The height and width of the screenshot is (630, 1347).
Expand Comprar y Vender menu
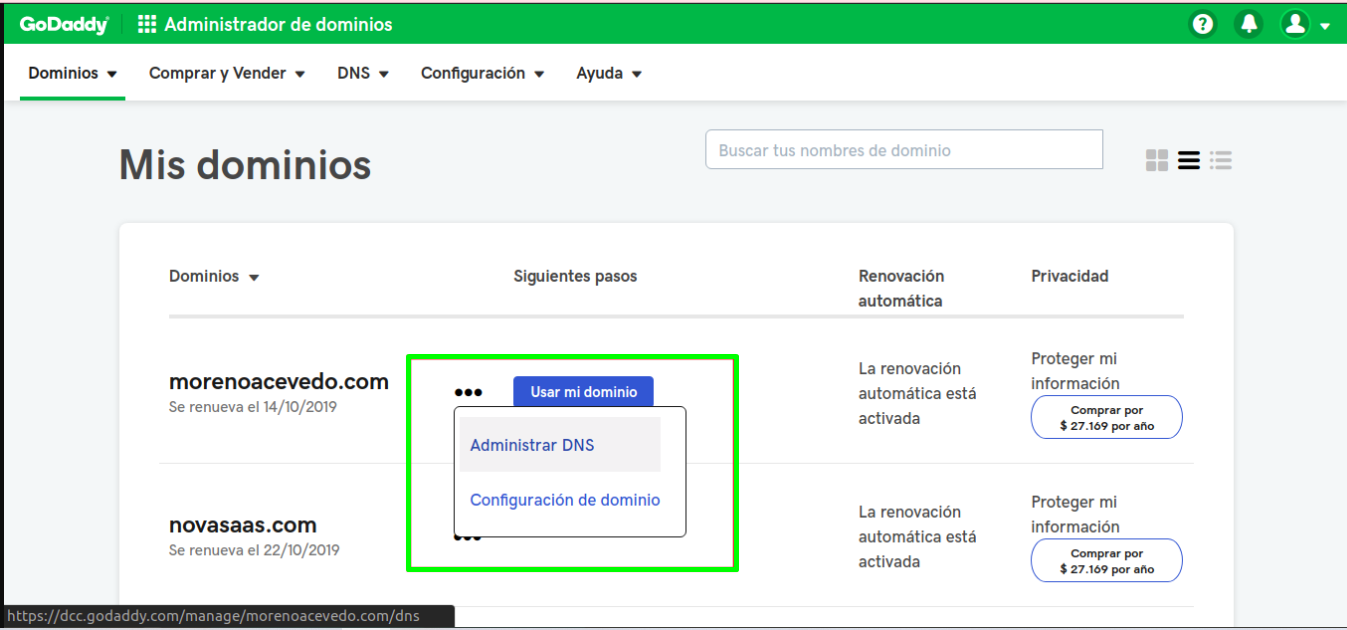pyautogui.click(x=227, y=73)
